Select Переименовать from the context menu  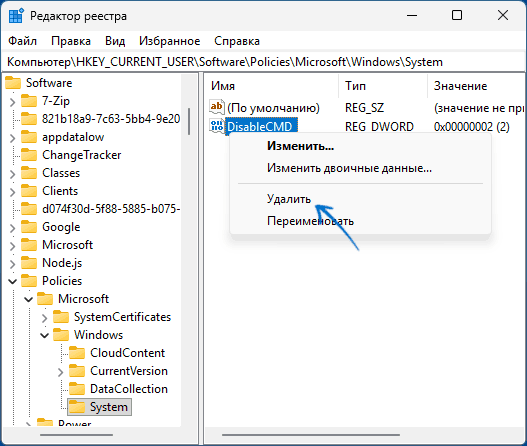[x=310, y=221]
